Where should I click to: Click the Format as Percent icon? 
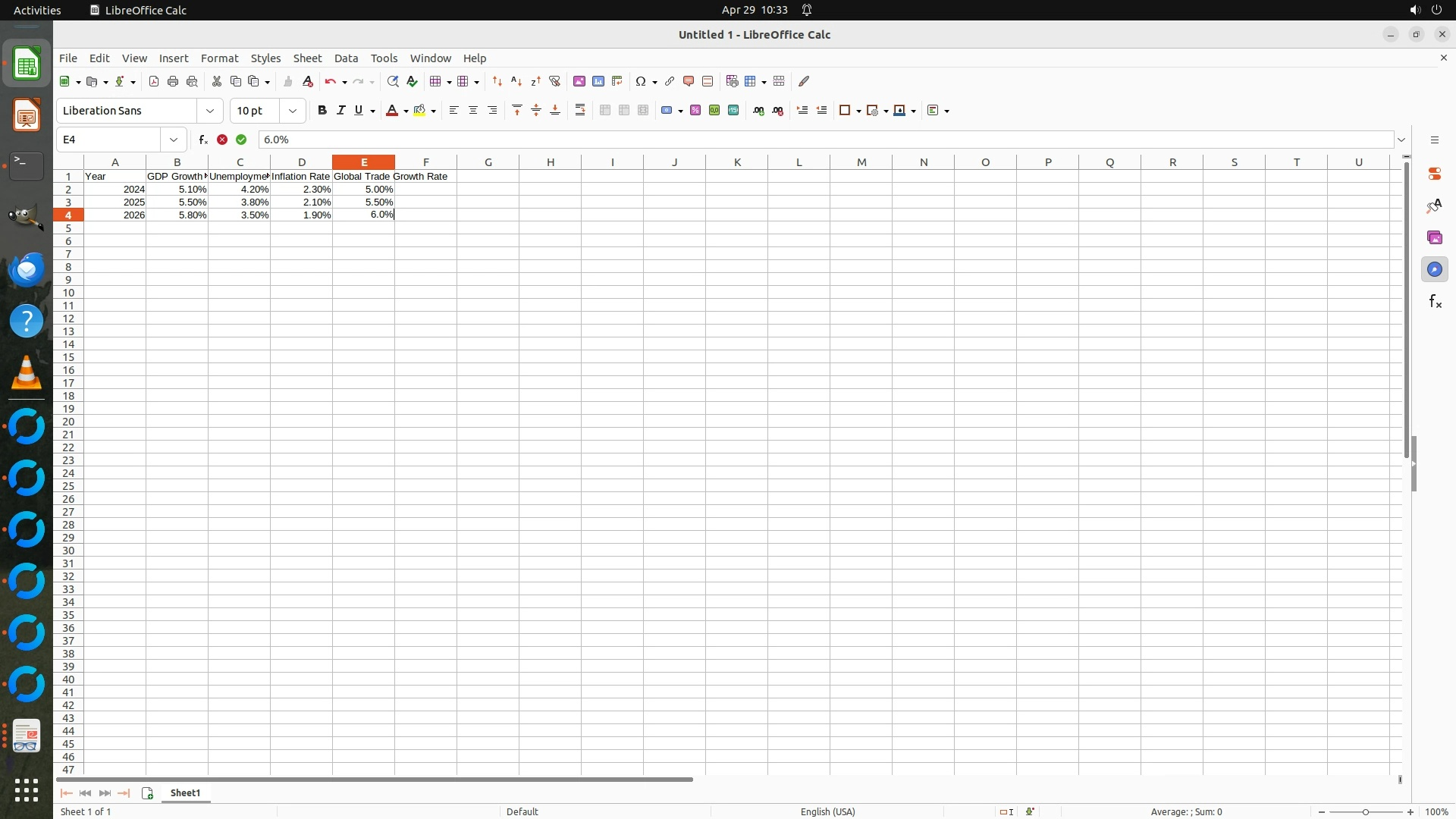695,111
